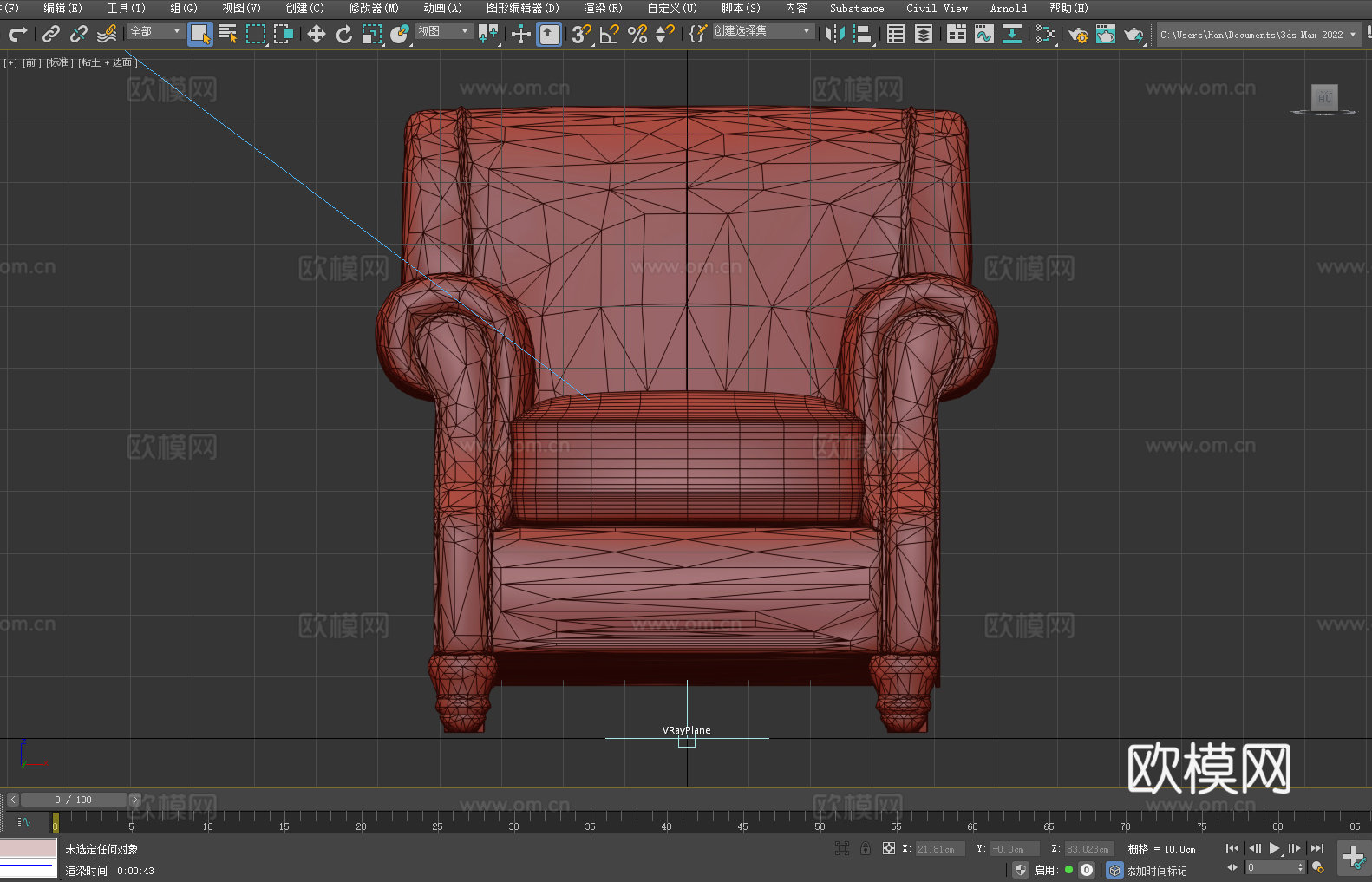Click the Select and Place tool
This screenshot has width=1372, height=882.
point(400,34)
